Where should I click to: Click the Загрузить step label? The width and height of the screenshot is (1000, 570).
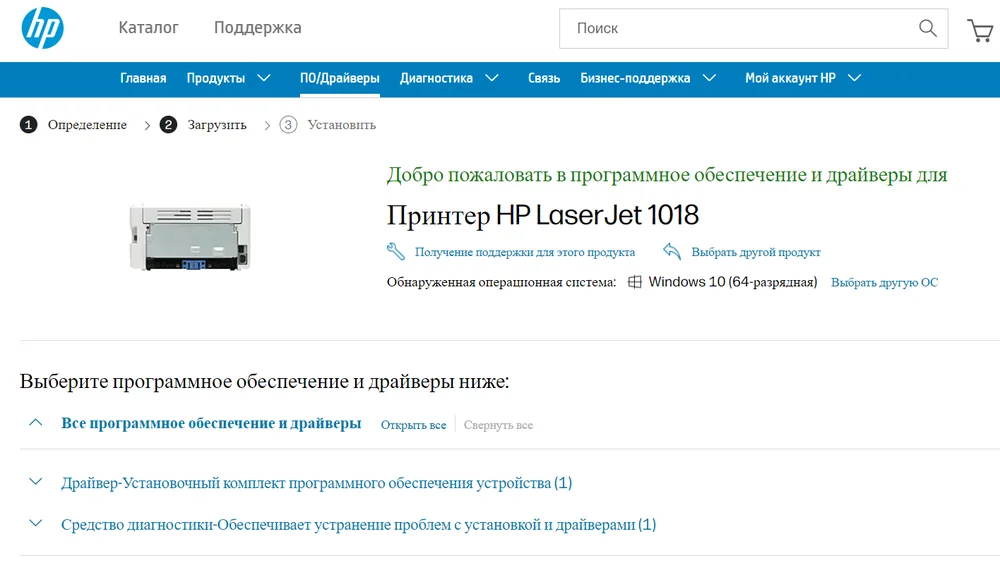(217, 124)
